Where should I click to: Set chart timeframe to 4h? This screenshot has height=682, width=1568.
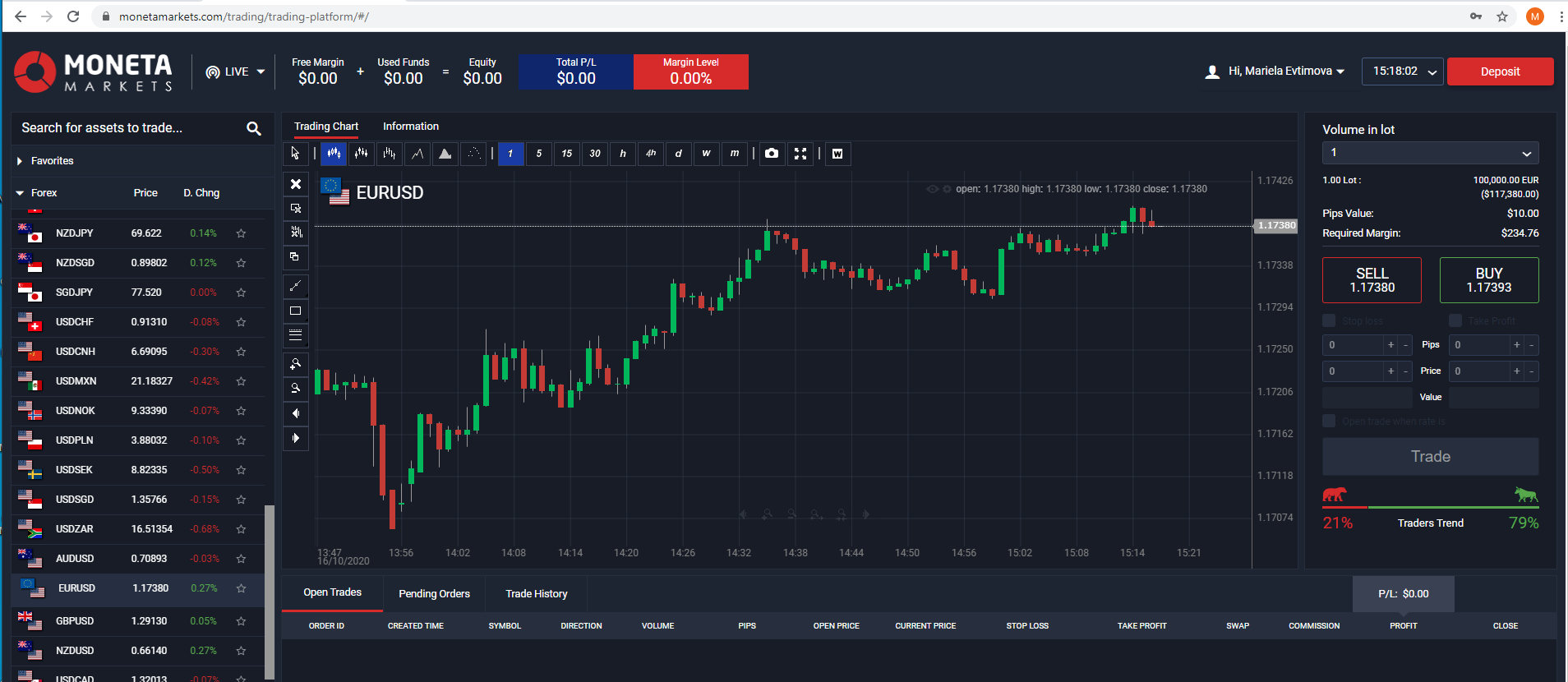(x=650, y=154)
